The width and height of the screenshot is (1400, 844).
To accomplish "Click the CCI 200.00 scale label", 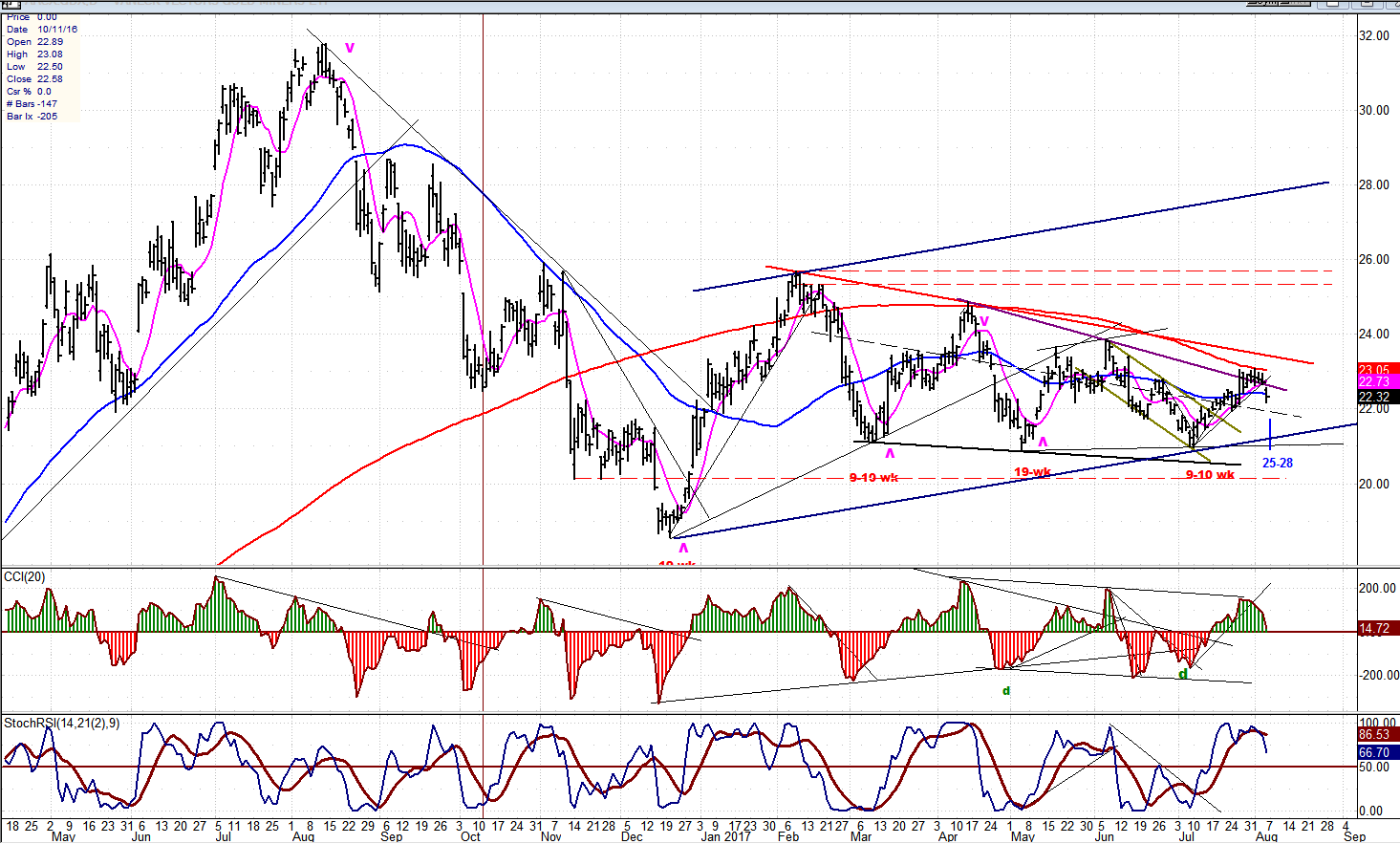I will click(x=1377, y=588).
